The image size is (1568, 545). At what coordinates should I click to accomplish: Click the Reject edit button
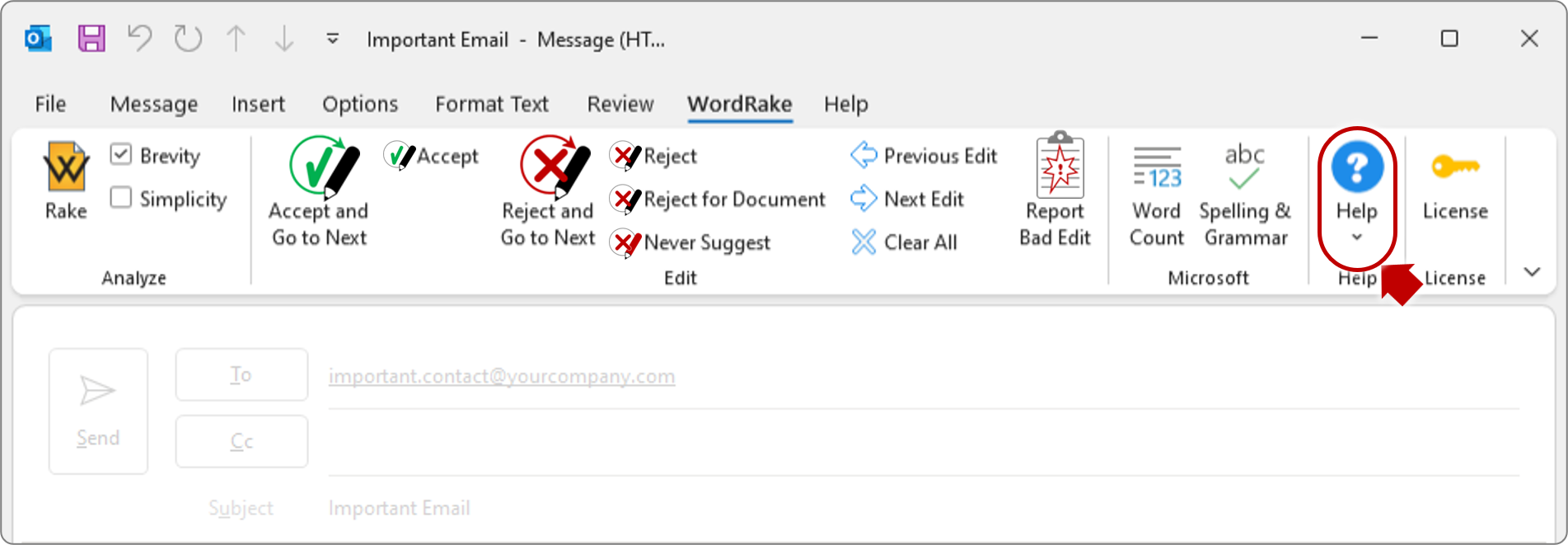coord(653,156)
